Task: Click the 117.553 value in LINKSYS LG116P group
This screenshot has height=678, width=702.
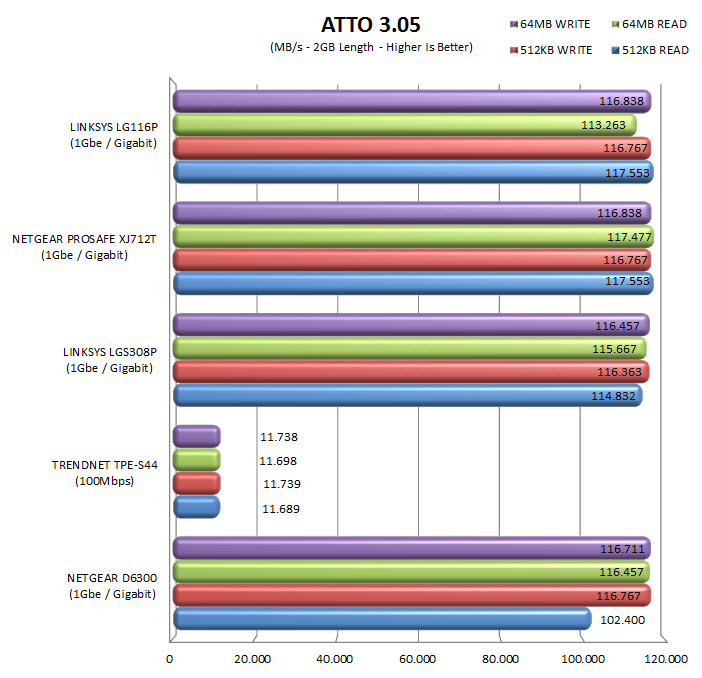Action: pyautogui.click(x=627, y=173)
